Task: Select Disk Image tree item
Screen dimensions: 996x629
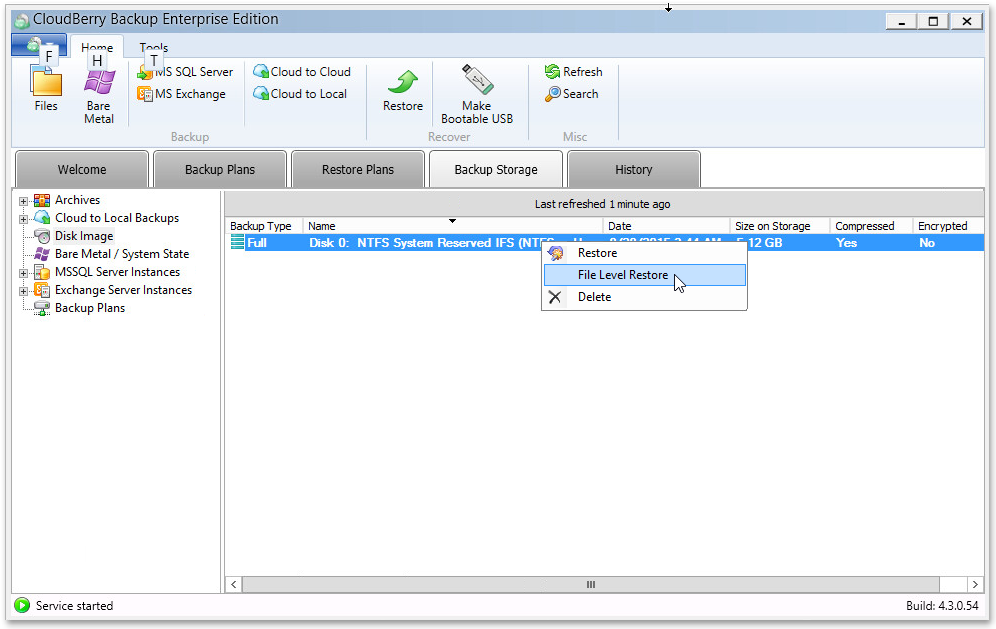Action: pyautogui.click(x=84, y=236)
